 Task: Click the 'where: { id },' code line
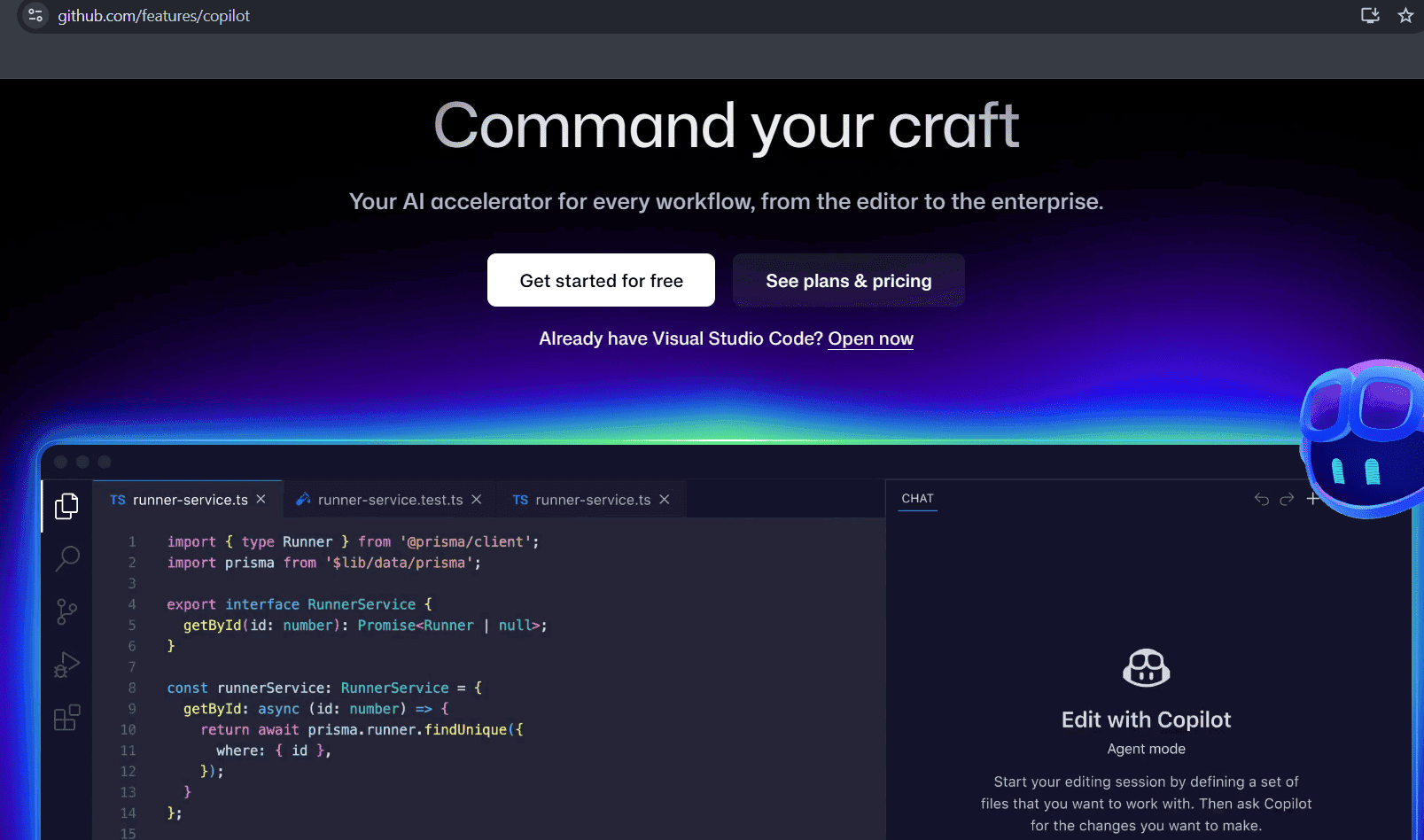[x=274, y=751]
